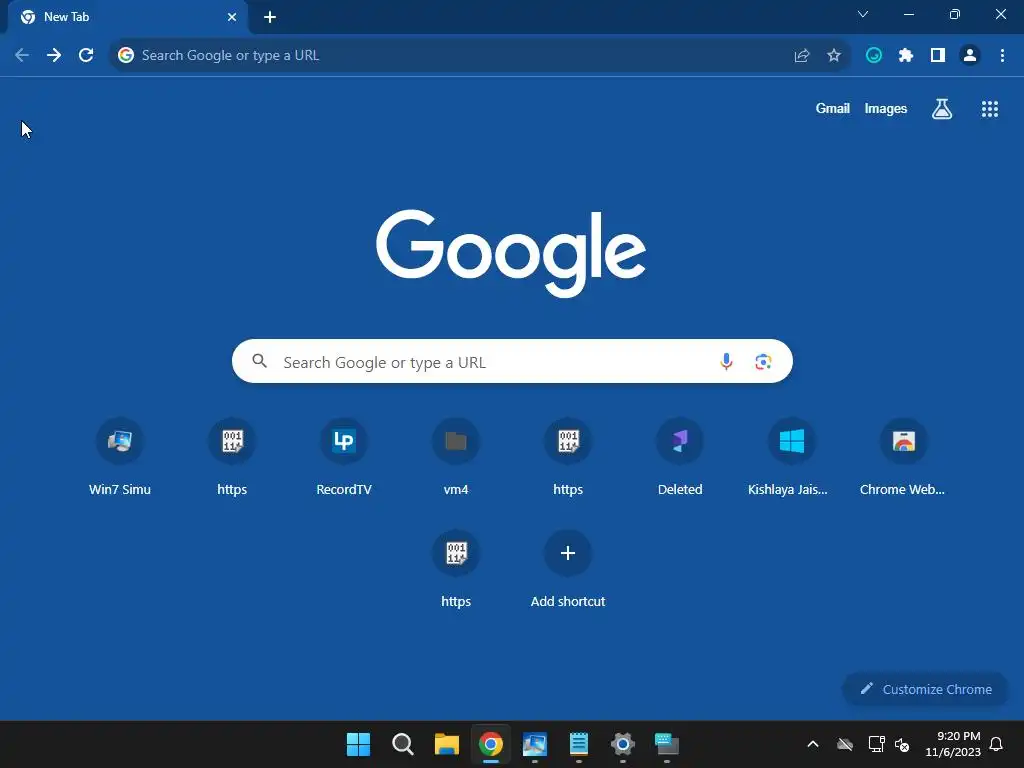Open Windows taskbar search

402,744
